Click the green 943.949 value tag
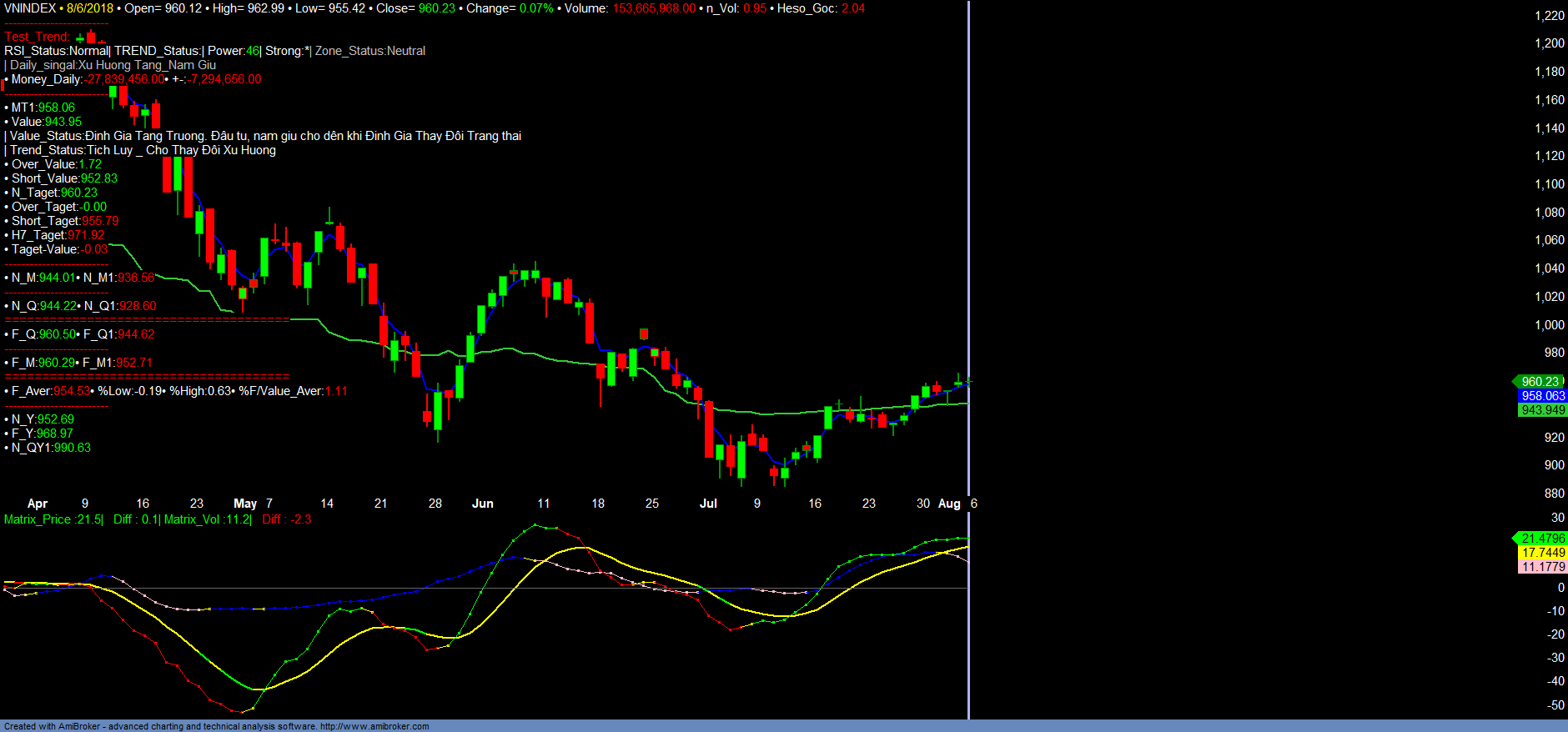1568x732 pixels. click(1542, 410)
